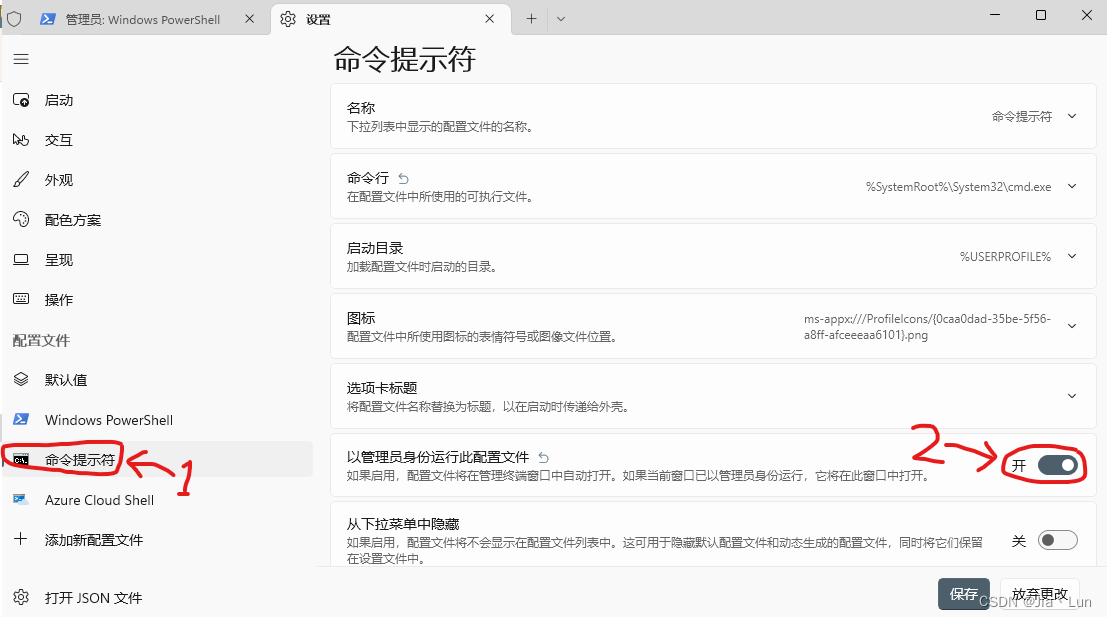Minimize the terminal window
This screenshot has height=617, width=1107.
pyautogui.click(x=995, y=15)
